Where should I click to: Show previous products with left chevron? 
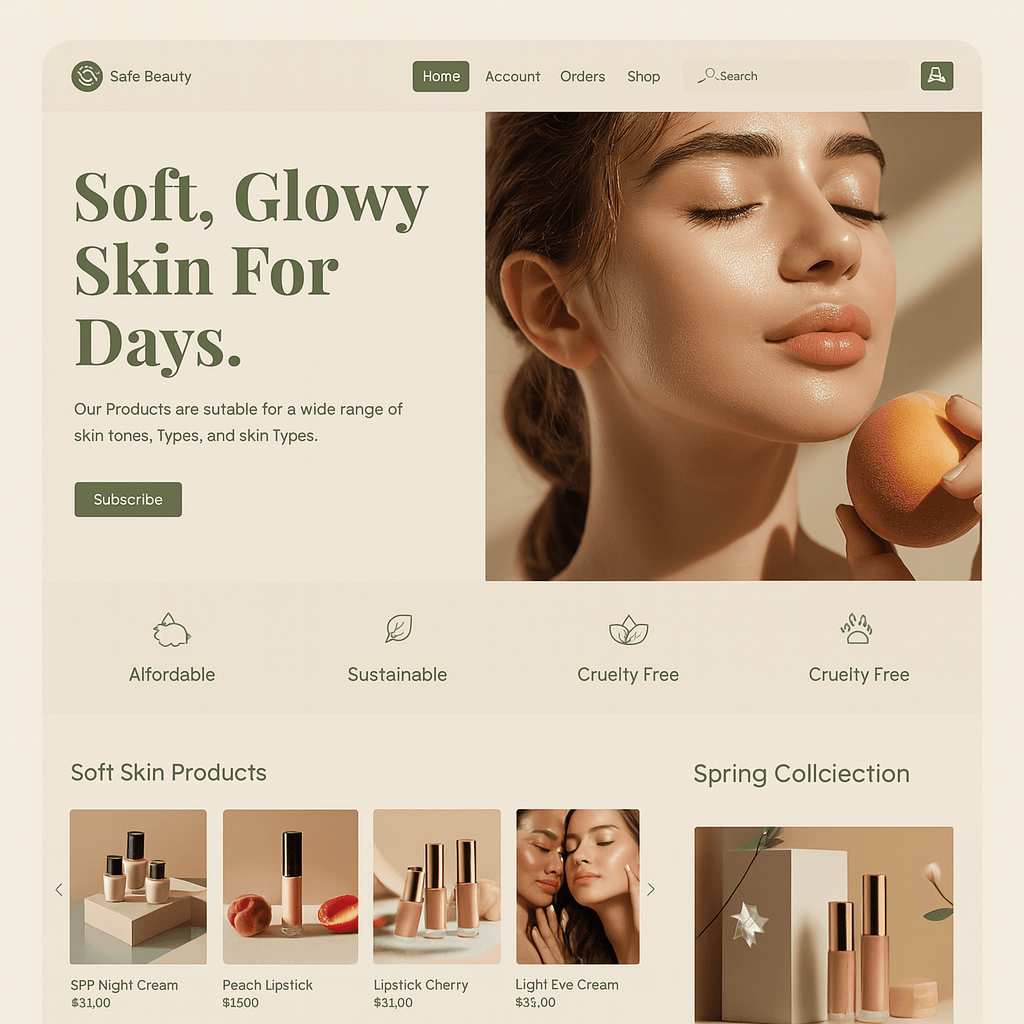pyautogui.click(x=59, y=889)
